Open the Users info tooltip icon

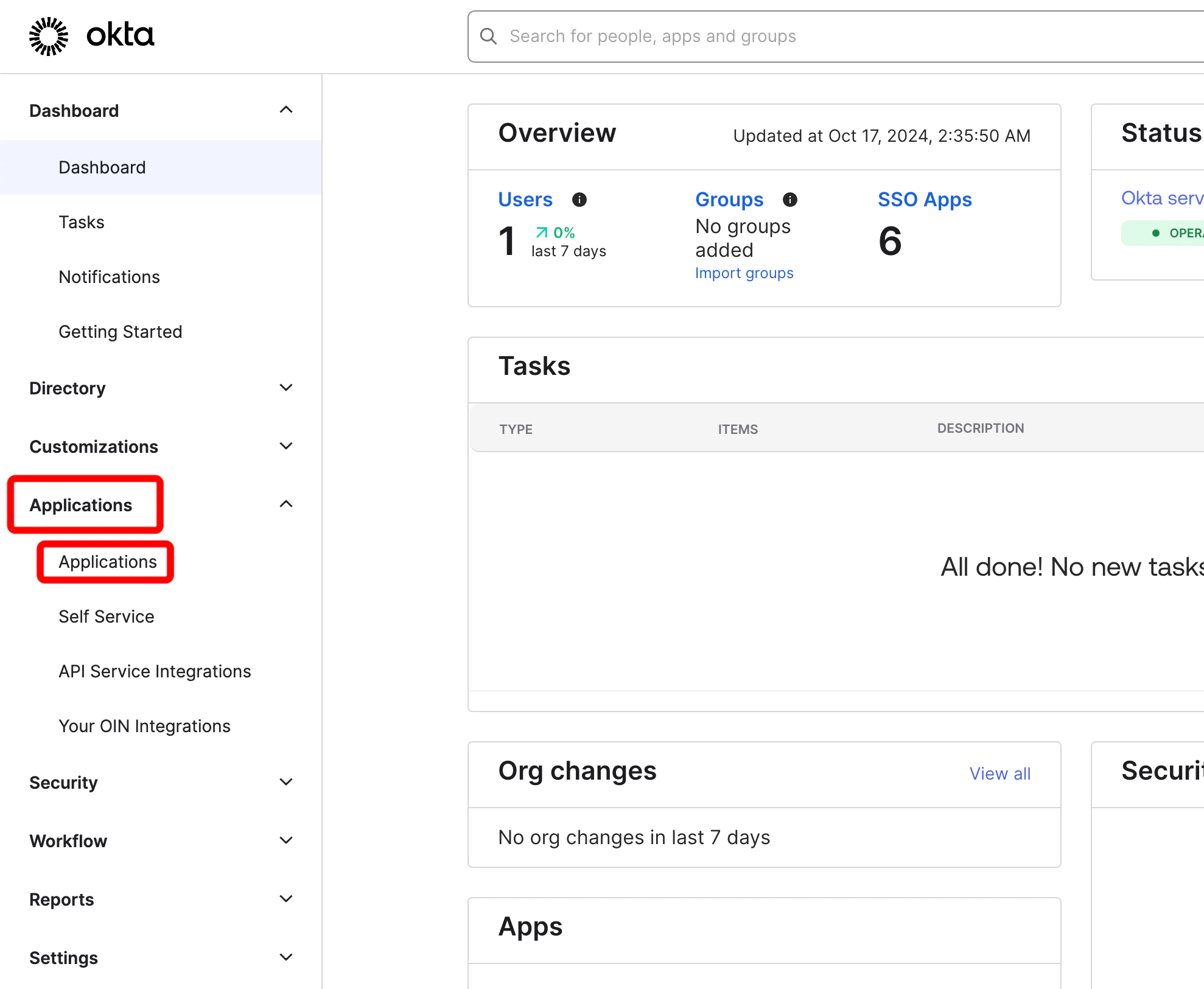pos(579,199)
